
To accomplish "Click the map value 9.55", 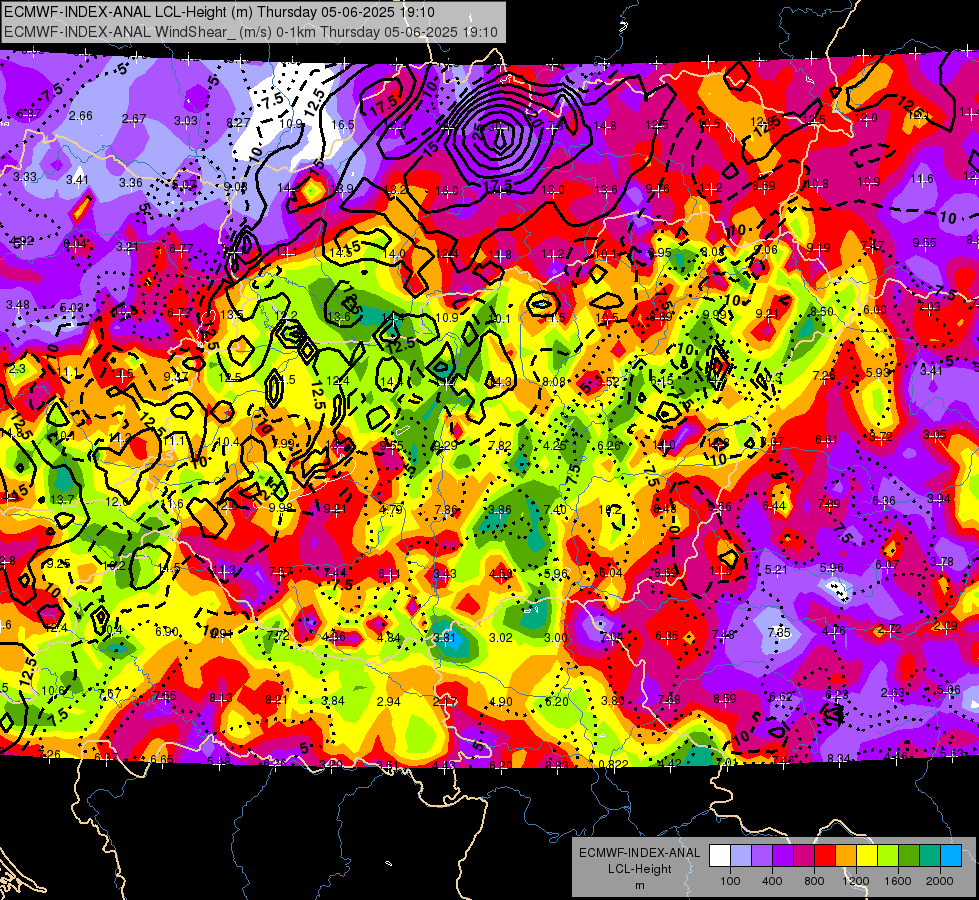I will 925,242.
